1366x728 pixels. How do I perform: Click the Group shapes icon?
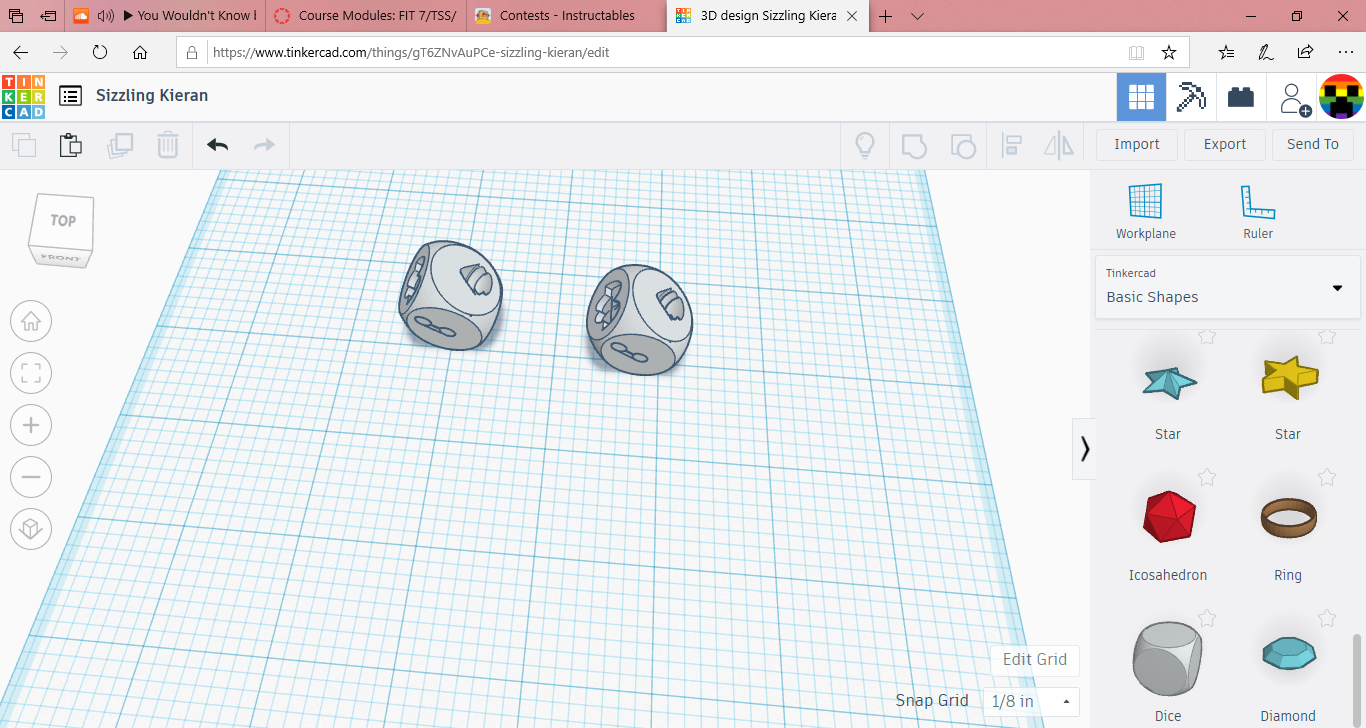click(914, 145)
